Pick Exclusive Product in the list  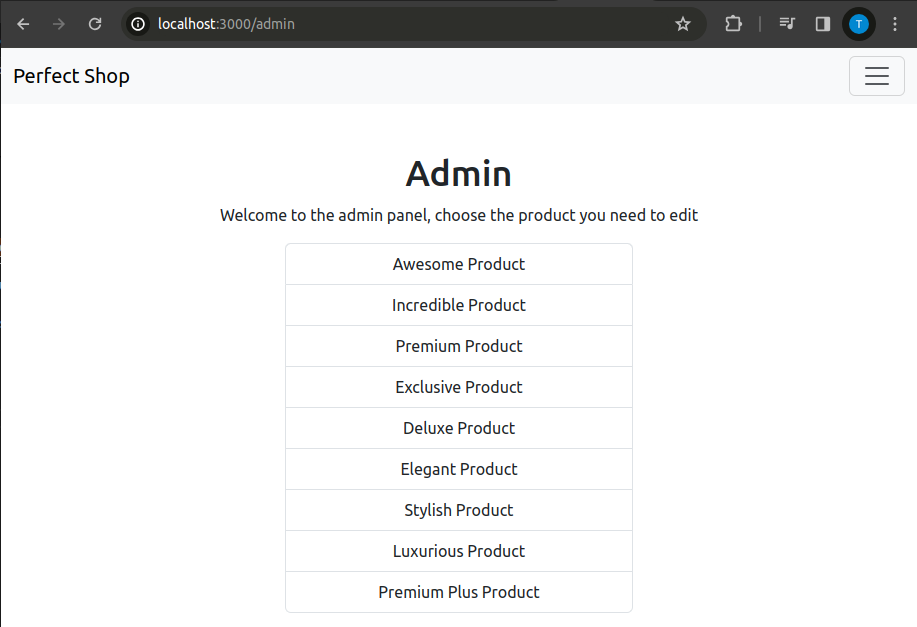(x=458, y=387)
